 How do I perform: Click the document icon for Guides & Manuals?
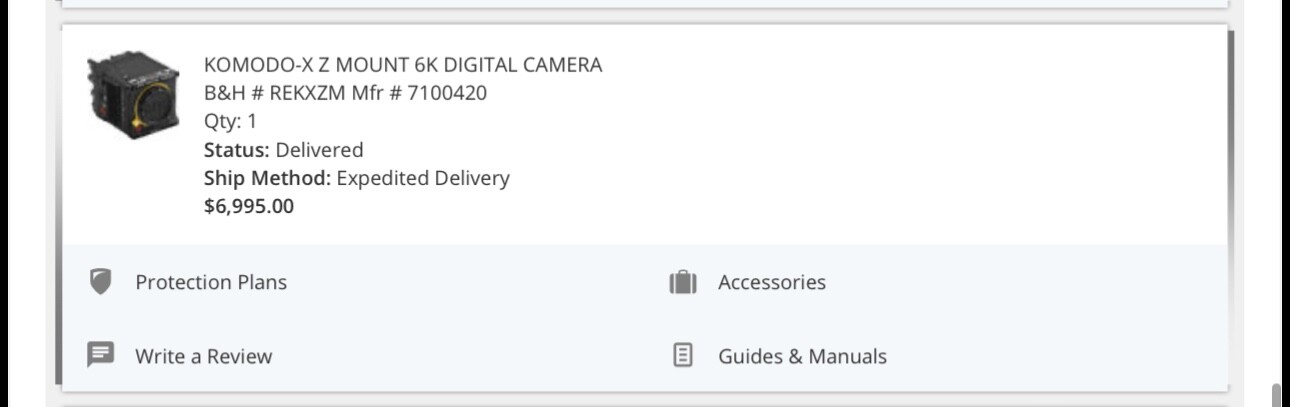click(683, 355)
